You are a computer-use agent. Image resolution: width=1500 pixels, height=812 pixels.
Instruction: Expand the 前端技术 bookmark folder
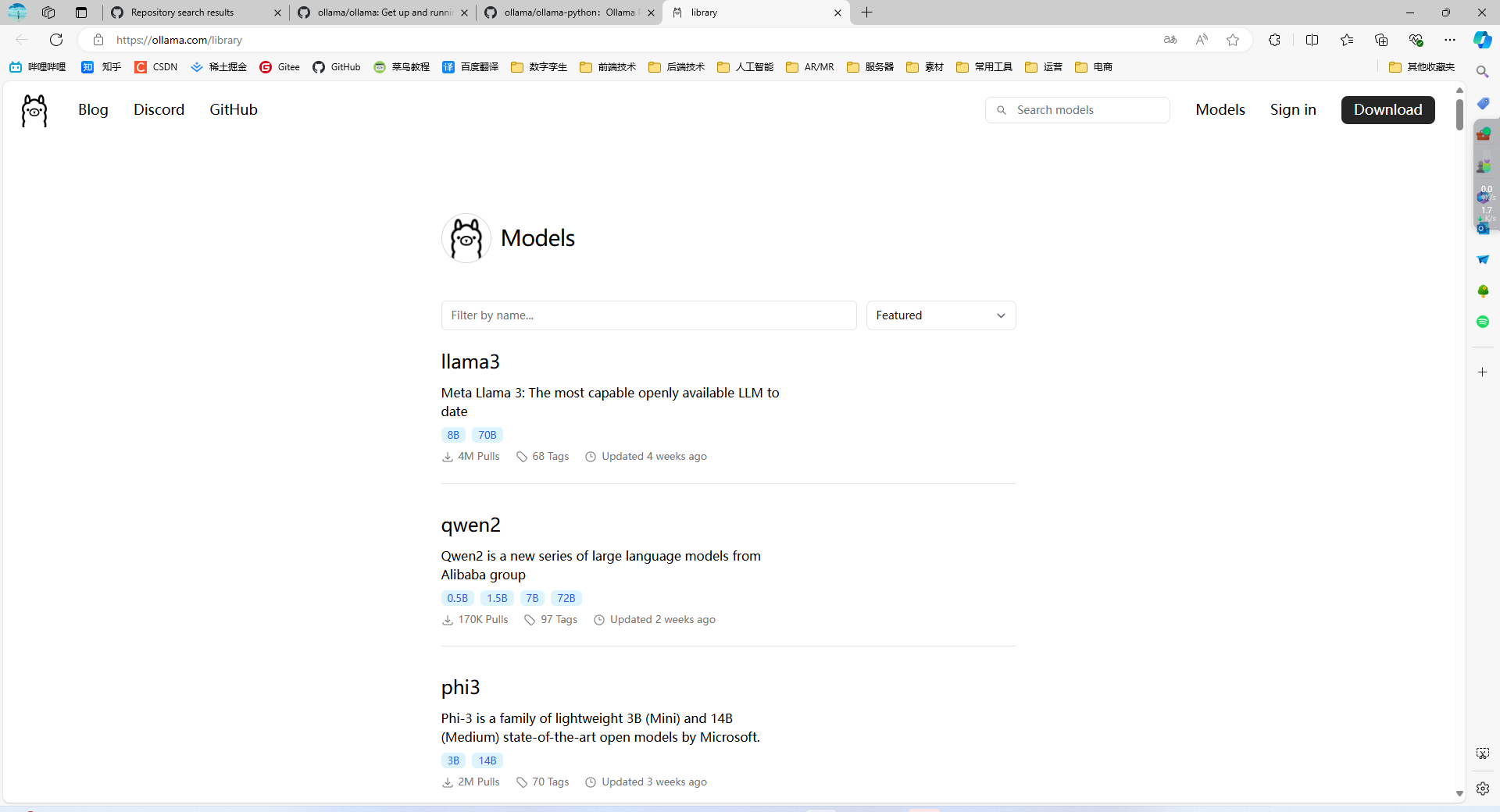click(x=608, y=67)
